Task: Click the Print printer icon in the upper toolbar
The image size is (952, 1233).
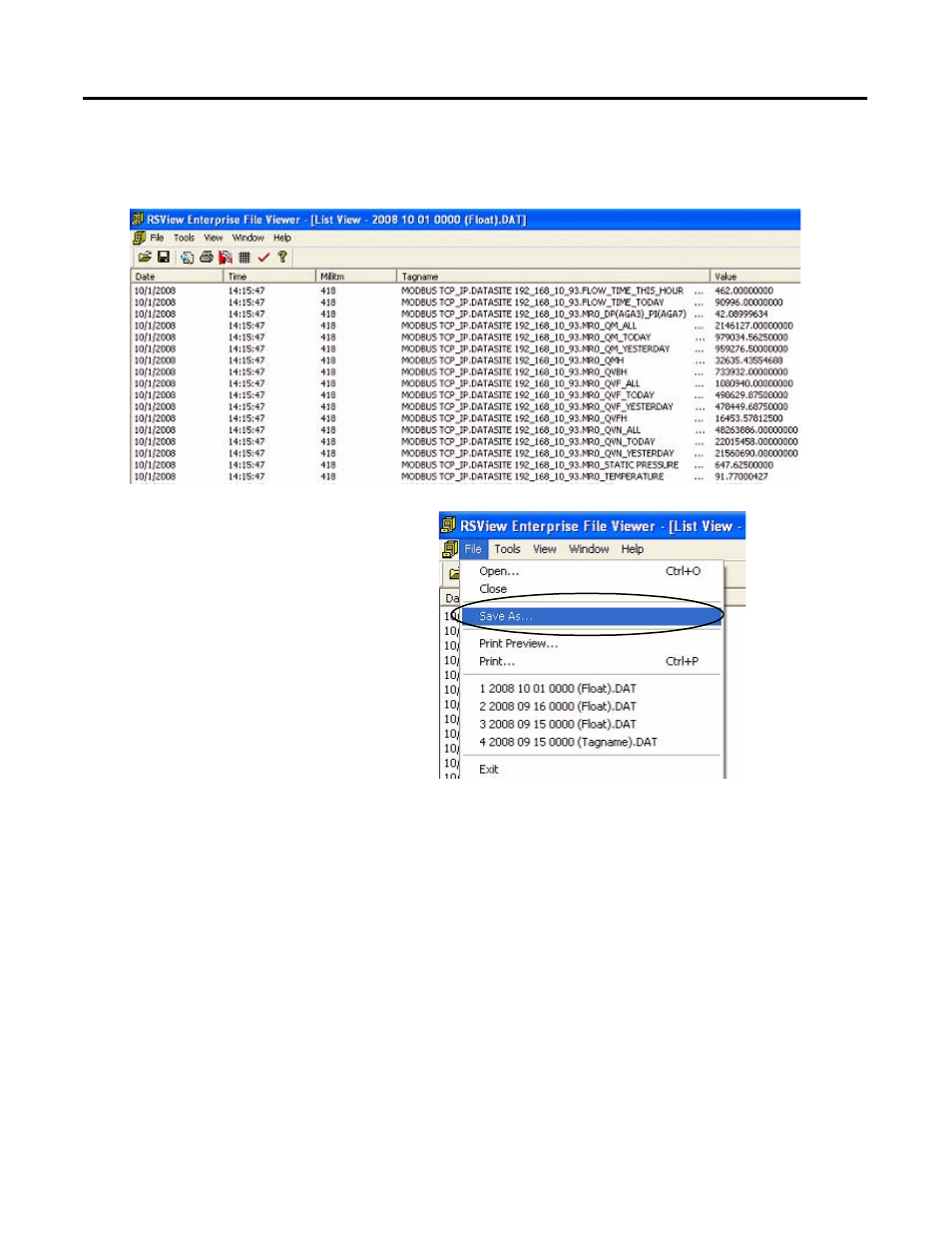Action: coord(207,258)
